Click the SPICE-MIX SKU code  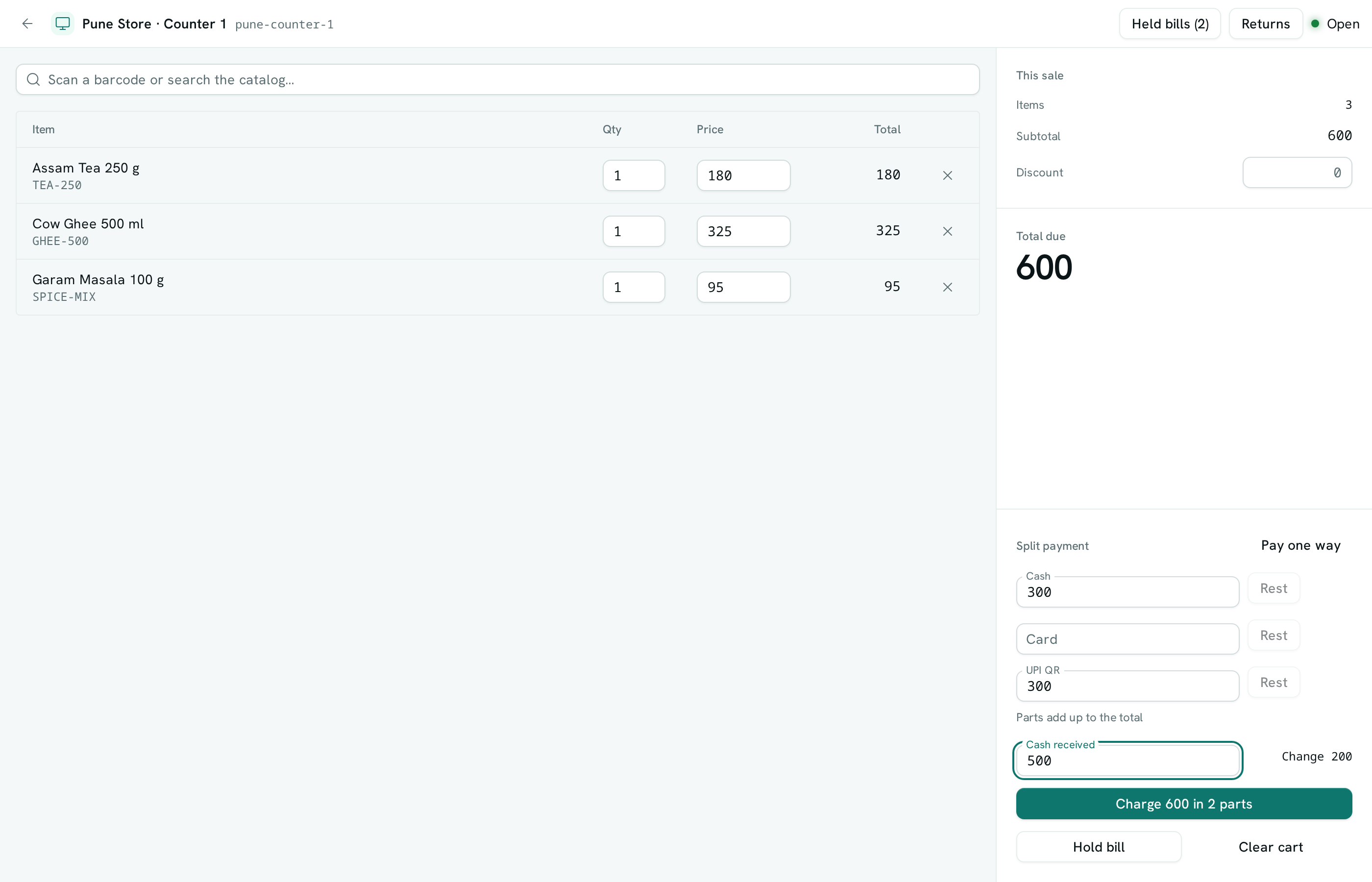pos(64,296)
